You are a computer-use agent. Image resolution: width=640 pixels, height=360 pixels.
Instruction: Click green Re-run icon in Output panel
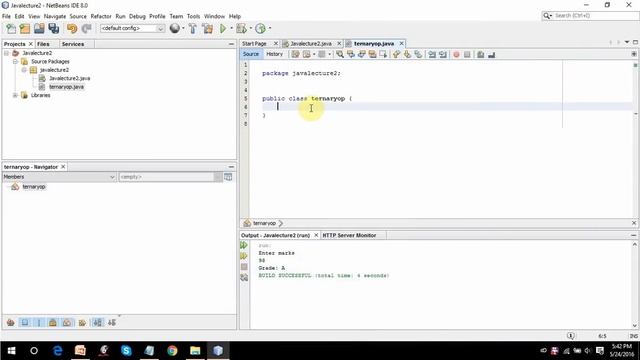(x=244, y=245)
